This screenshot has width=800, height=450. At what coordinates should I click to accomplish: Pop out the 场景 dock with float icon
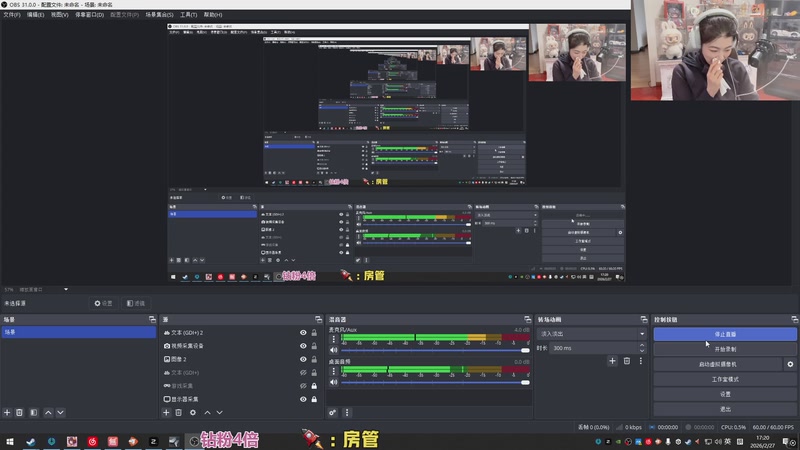[152, 319]
